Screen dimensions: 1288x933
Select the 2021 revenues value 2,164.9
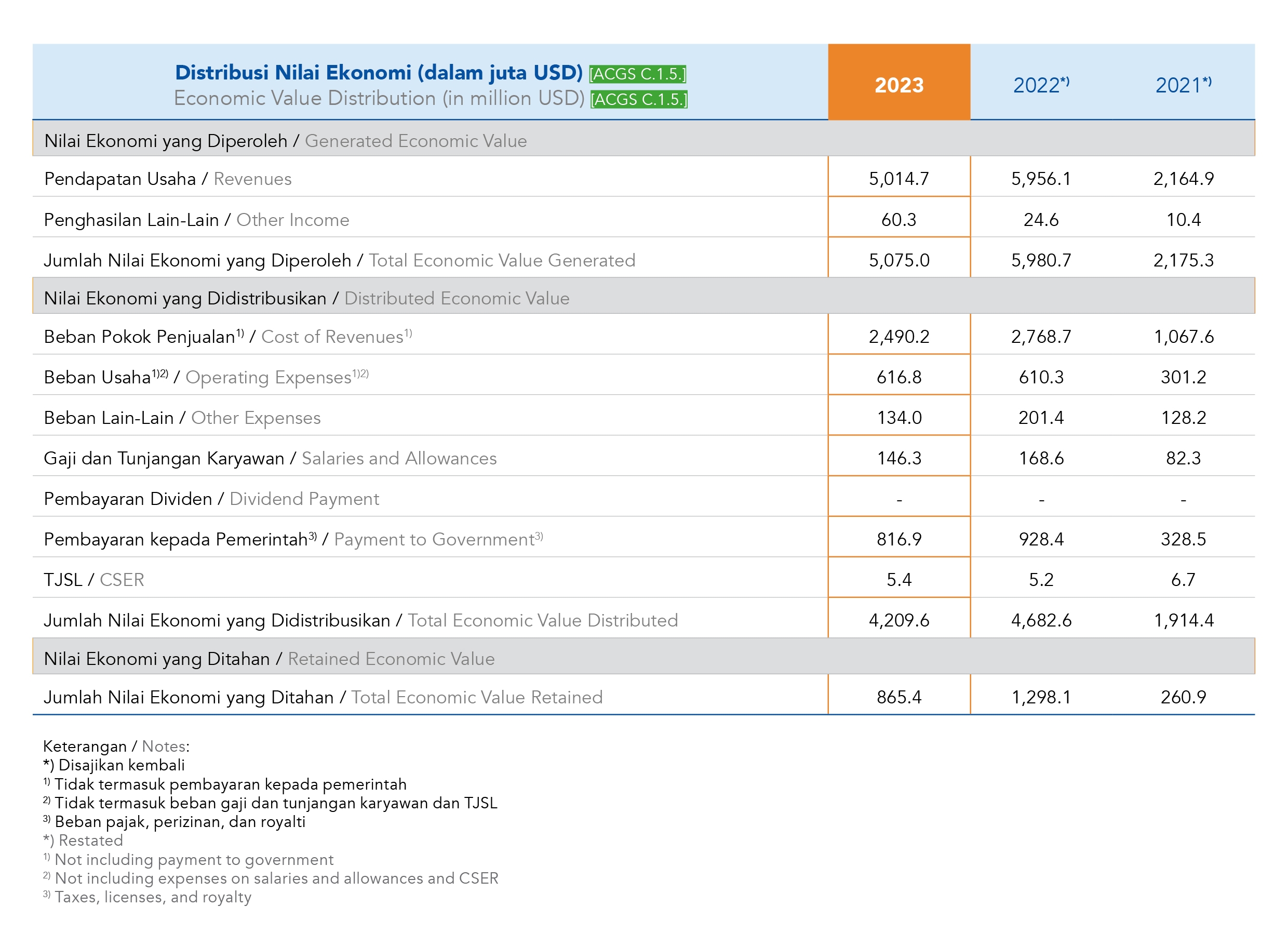pyautogui.click(x=1184, y=179)
